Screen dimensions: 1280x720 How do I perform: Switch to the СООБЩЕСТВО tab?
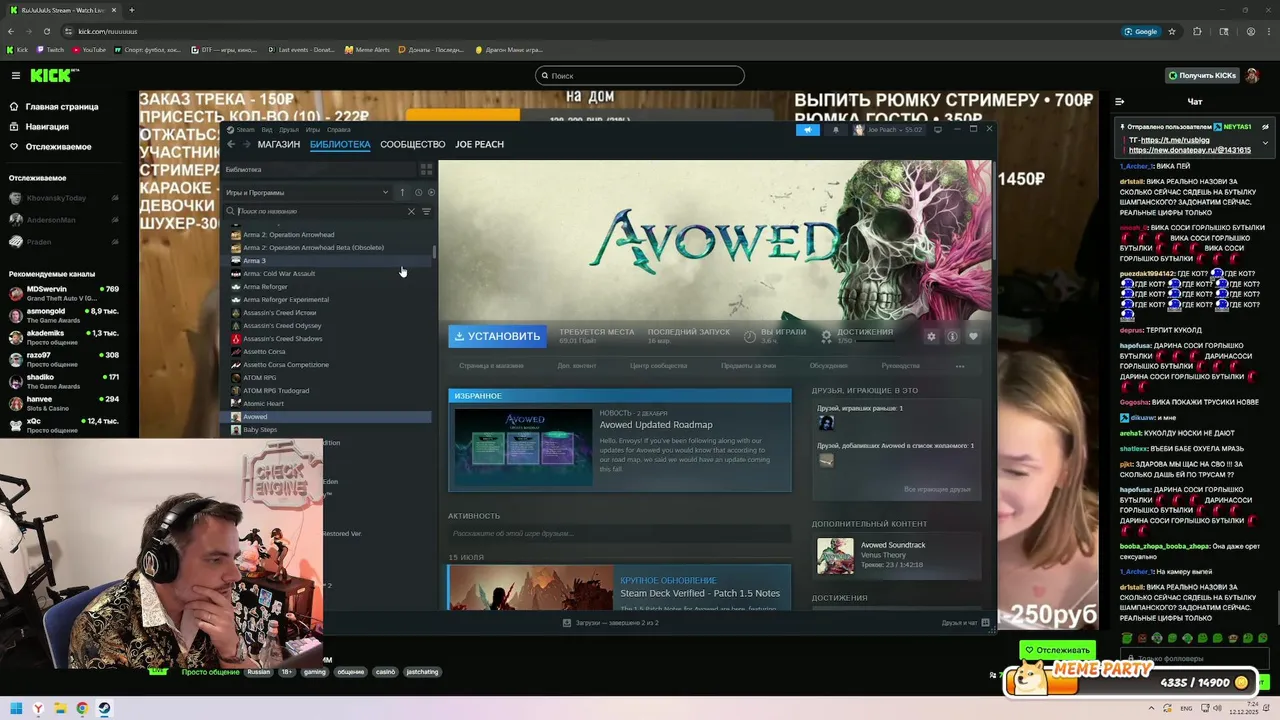click(x=412, y=144)
